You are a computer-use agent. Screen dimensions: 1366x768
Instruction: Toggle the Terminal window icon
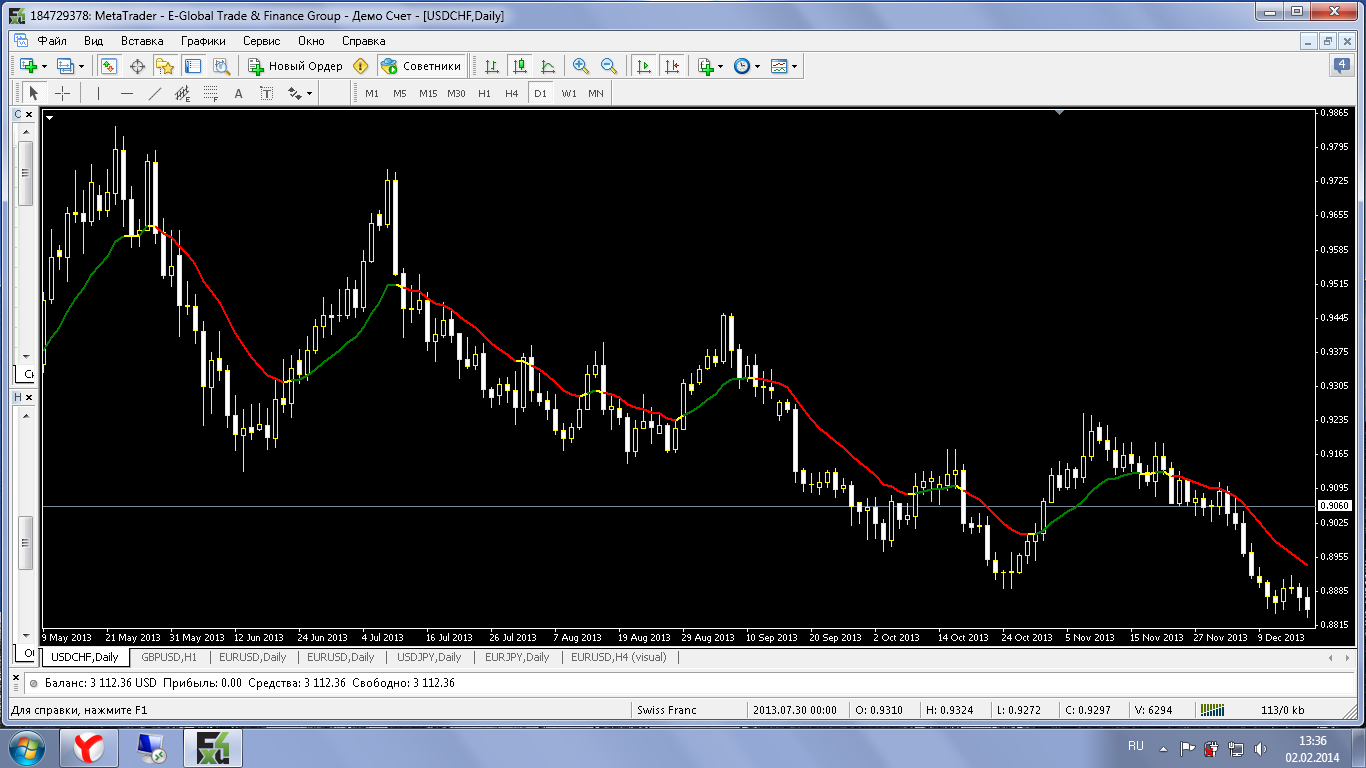tap(193, 66)
